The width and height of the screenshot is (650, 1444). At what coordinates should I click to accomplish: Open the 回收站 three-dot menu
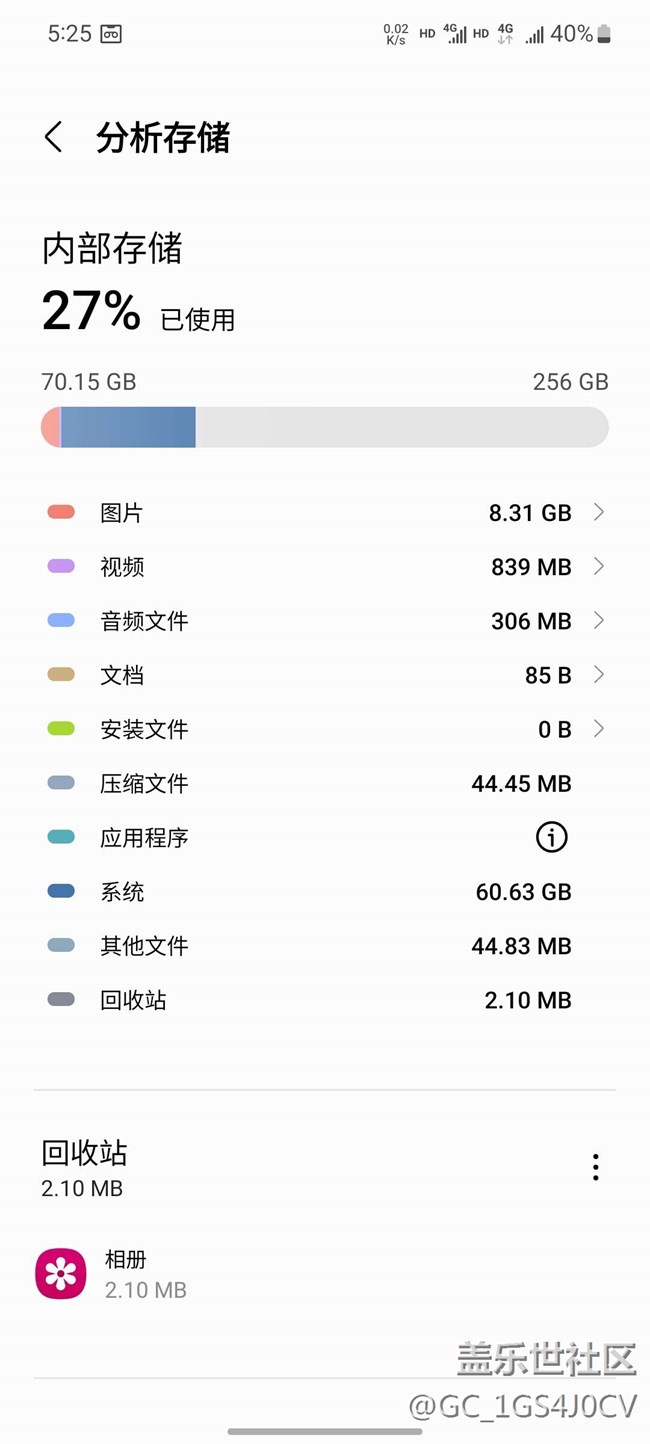(595, 1167)
